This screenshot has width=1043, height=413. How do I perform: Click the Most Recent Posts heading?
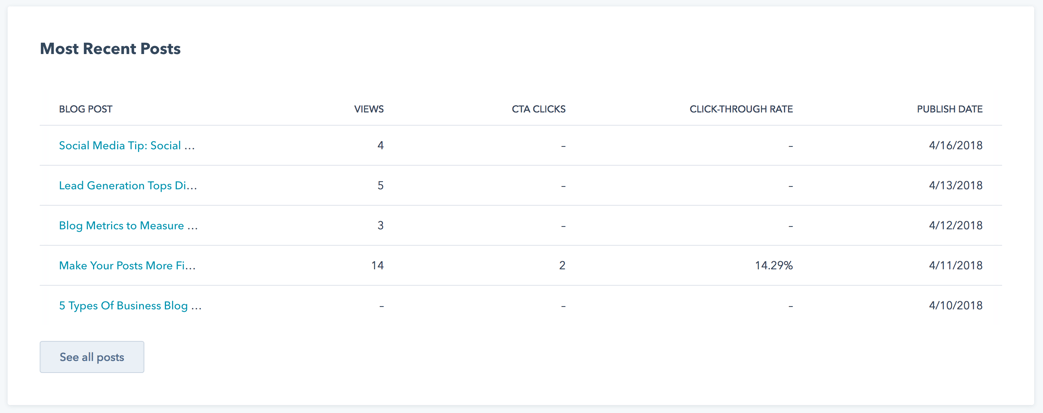pos(110,49)
